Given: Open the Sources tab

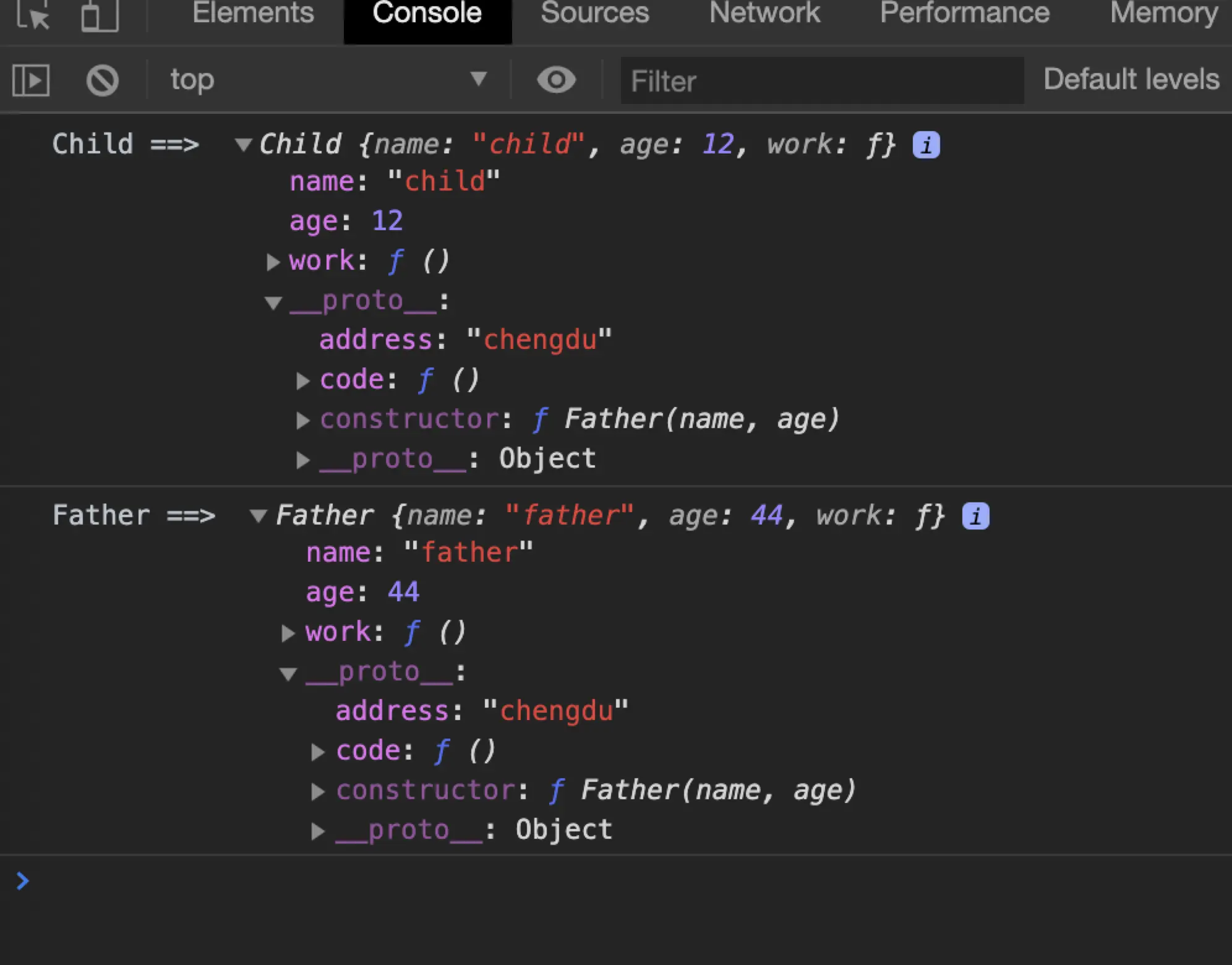Looking at the screenshot, I should (594, 14).
